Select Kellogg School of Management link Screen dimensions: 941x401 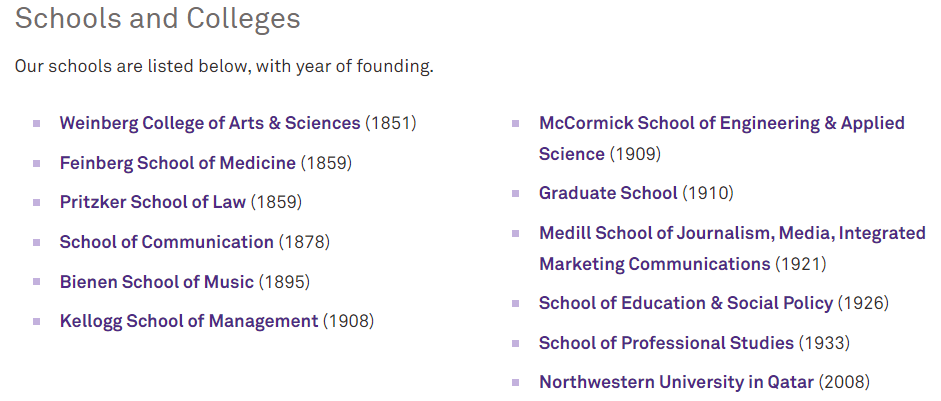(x=188, y=321)
